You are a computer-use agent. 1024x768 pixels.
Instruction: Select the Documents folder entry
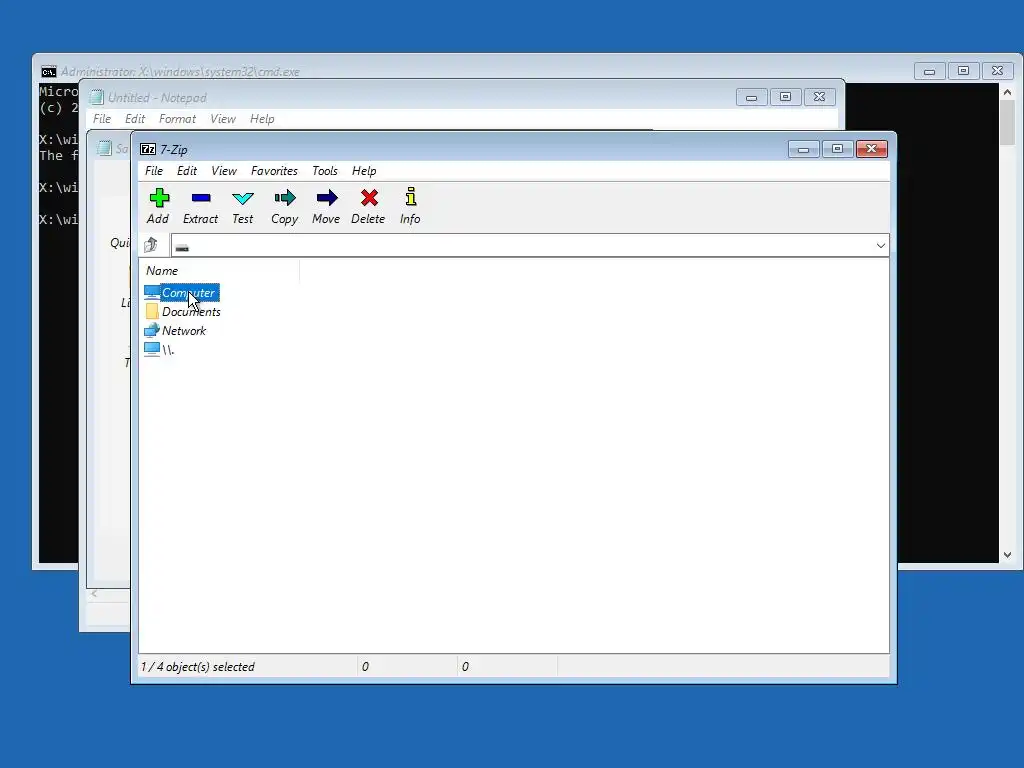[183, 312]
